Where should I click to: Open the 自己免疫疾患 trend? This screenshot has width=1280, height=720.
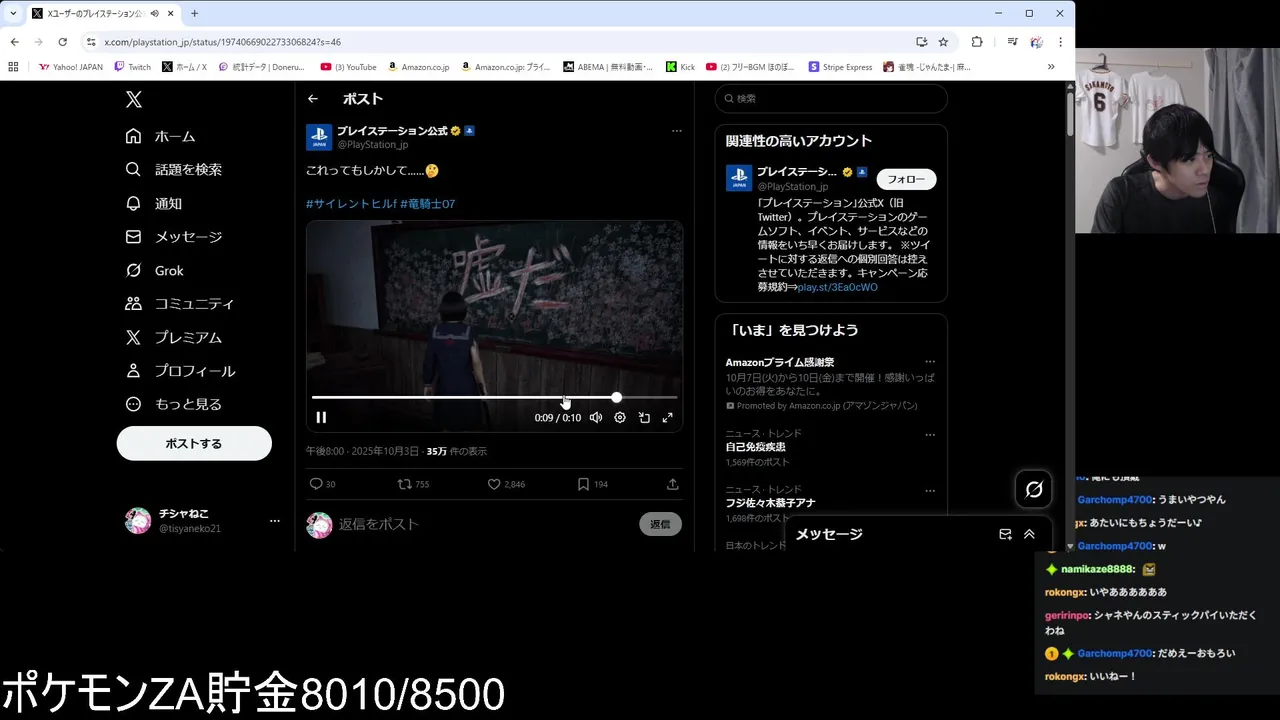tap(755, 447)
